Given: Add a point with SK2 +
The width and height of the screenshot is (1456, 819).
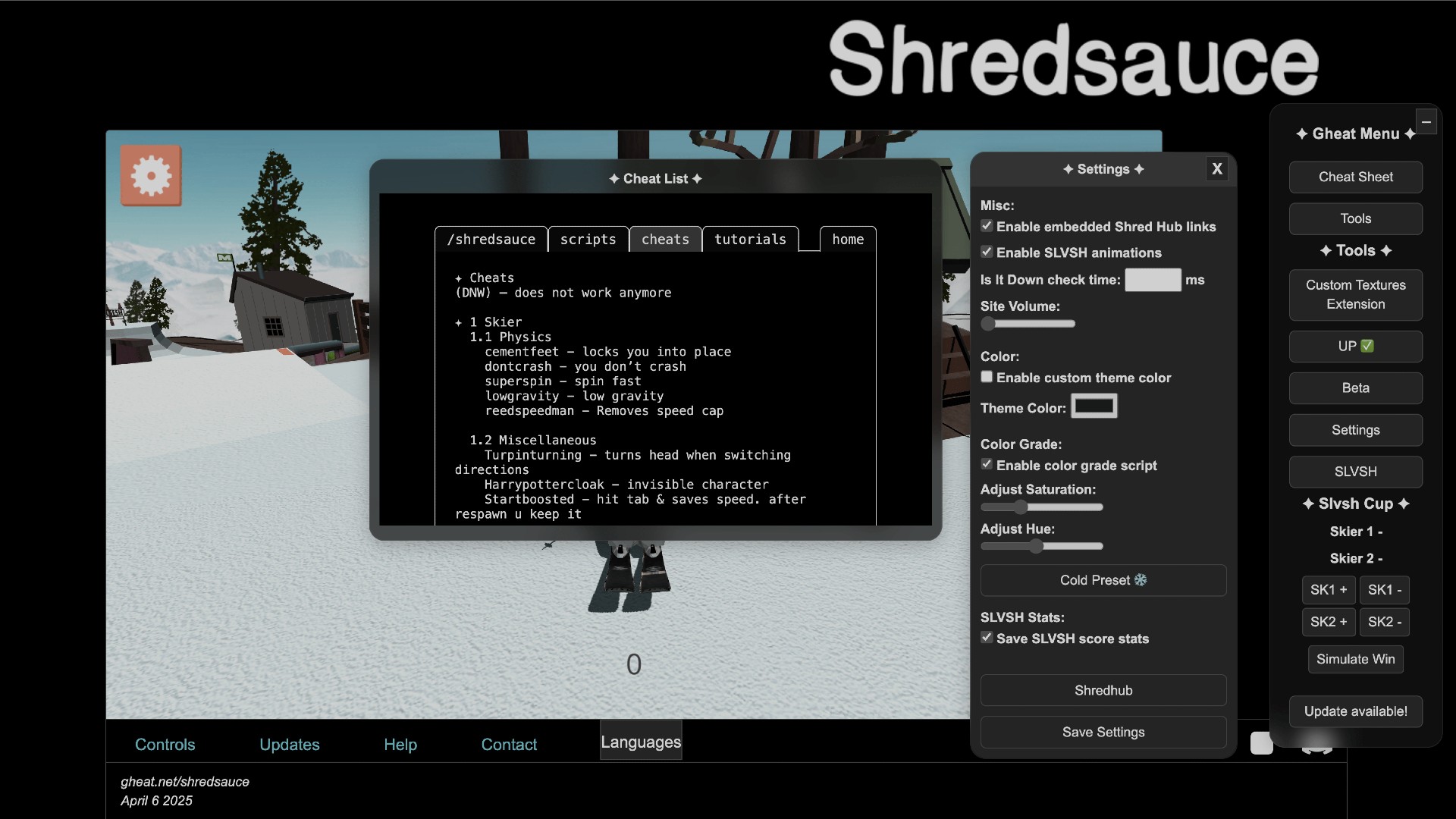Looking at the screenshot, I should tap(1329, 621).
